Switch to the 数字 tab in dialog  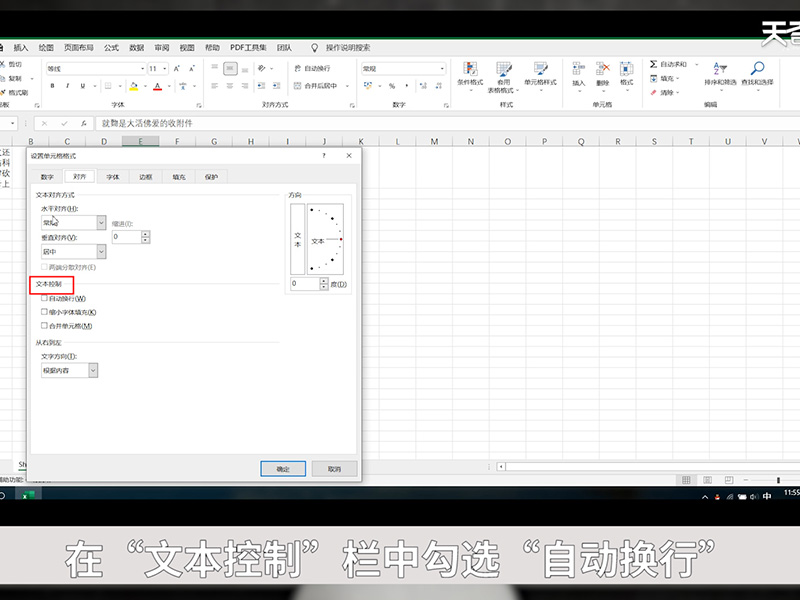(x=47, y=177)
